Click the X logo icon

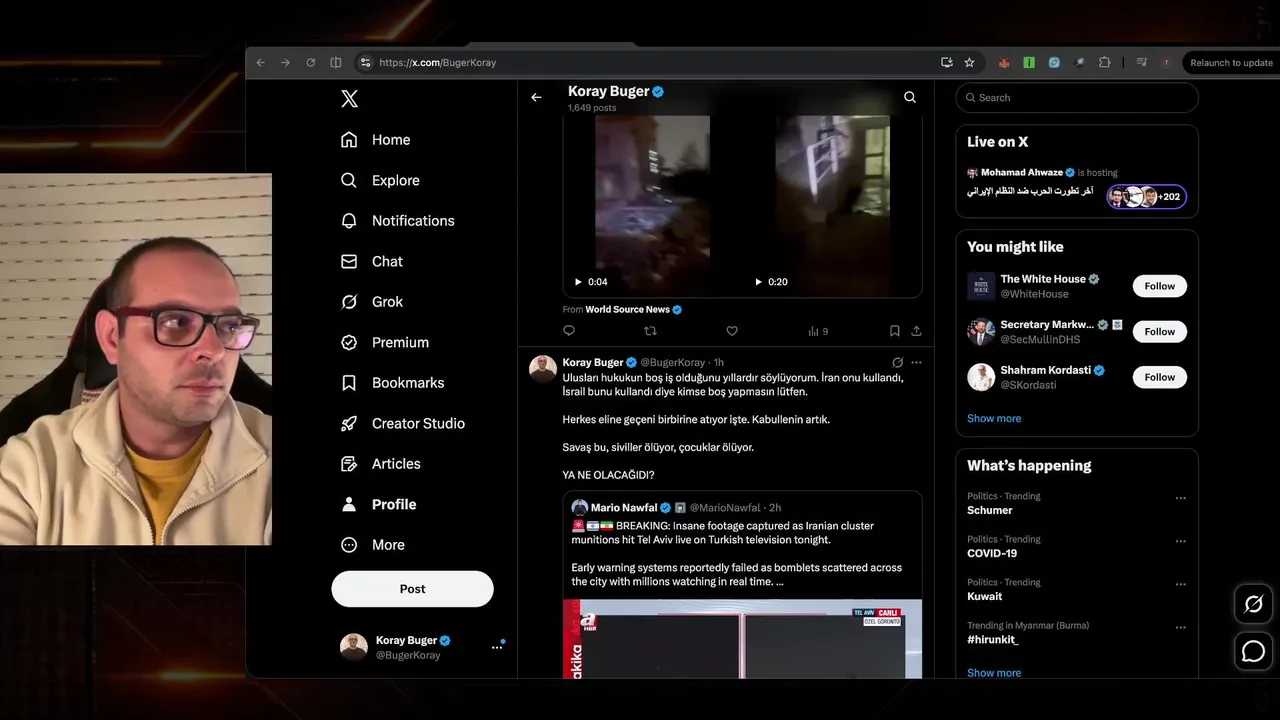click(349, 99)
